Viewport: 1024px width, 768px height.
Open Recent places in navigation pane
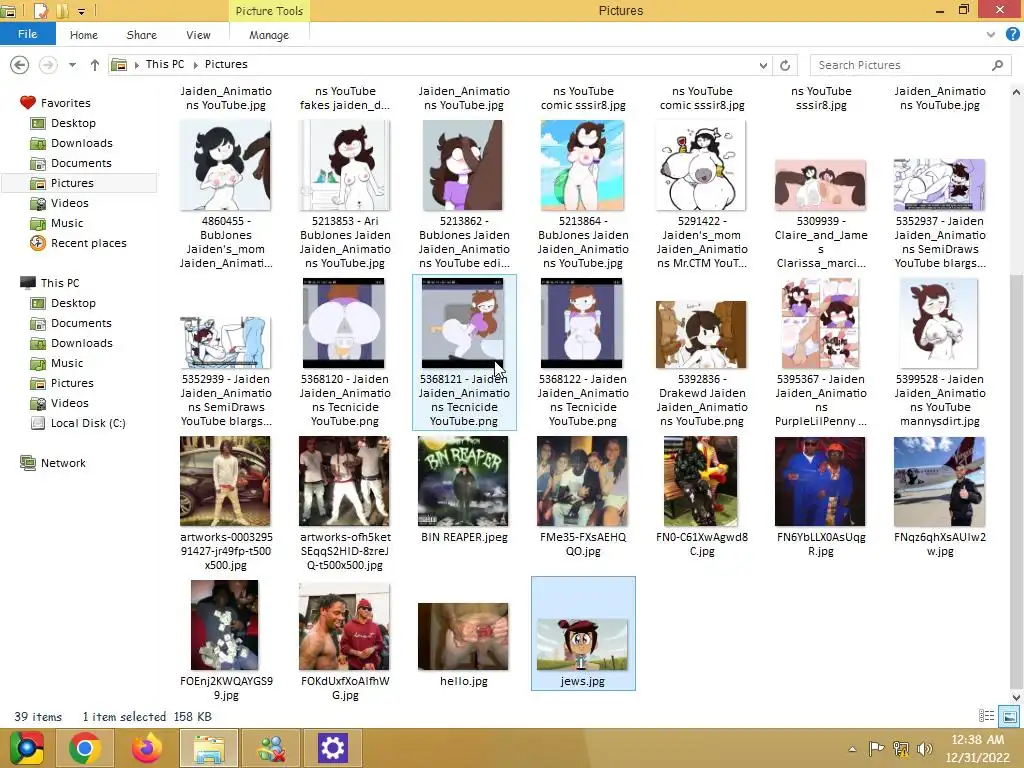click(89, 243)
